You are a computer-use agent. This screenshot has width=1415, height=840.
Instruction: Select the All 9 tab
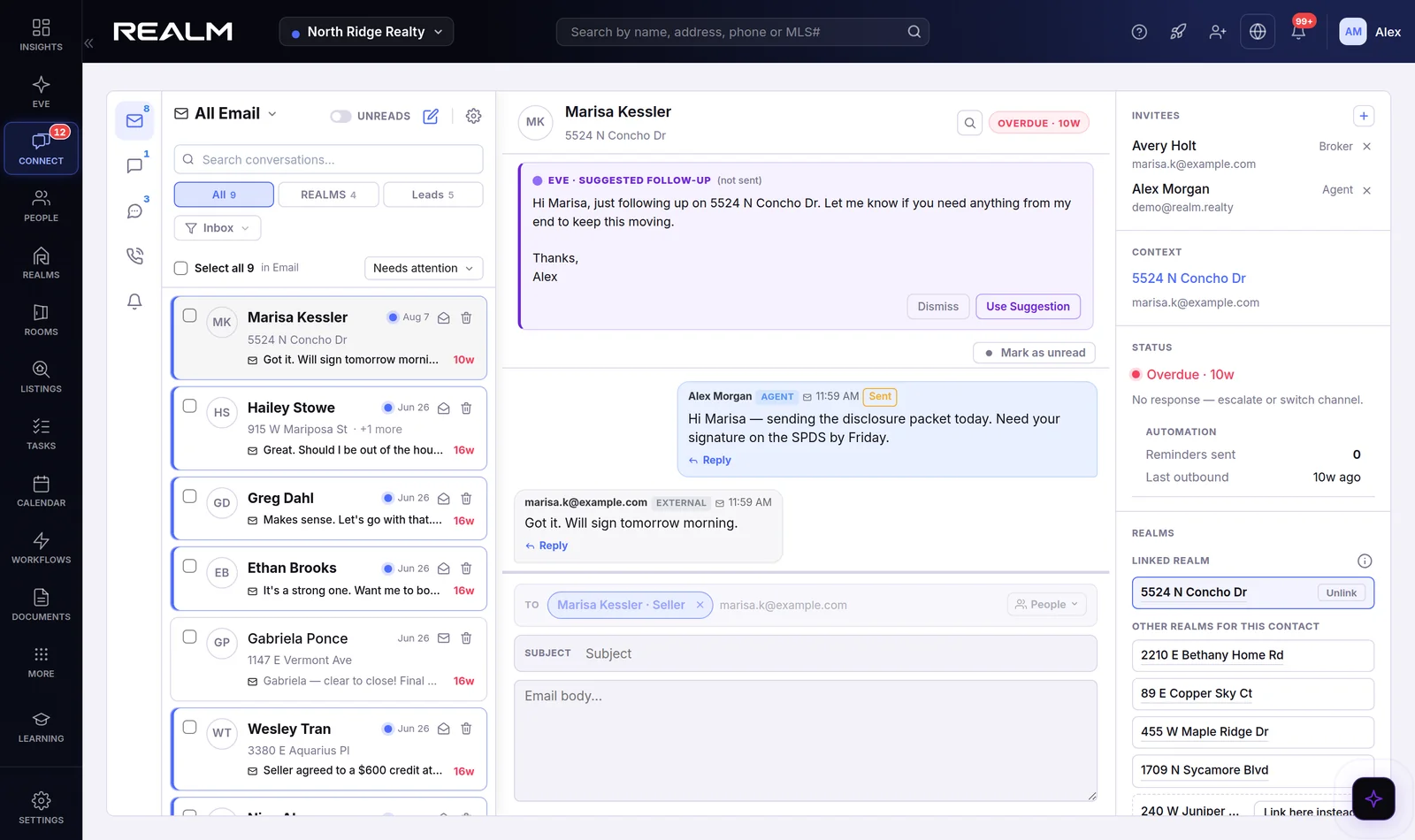click(224, 195)
